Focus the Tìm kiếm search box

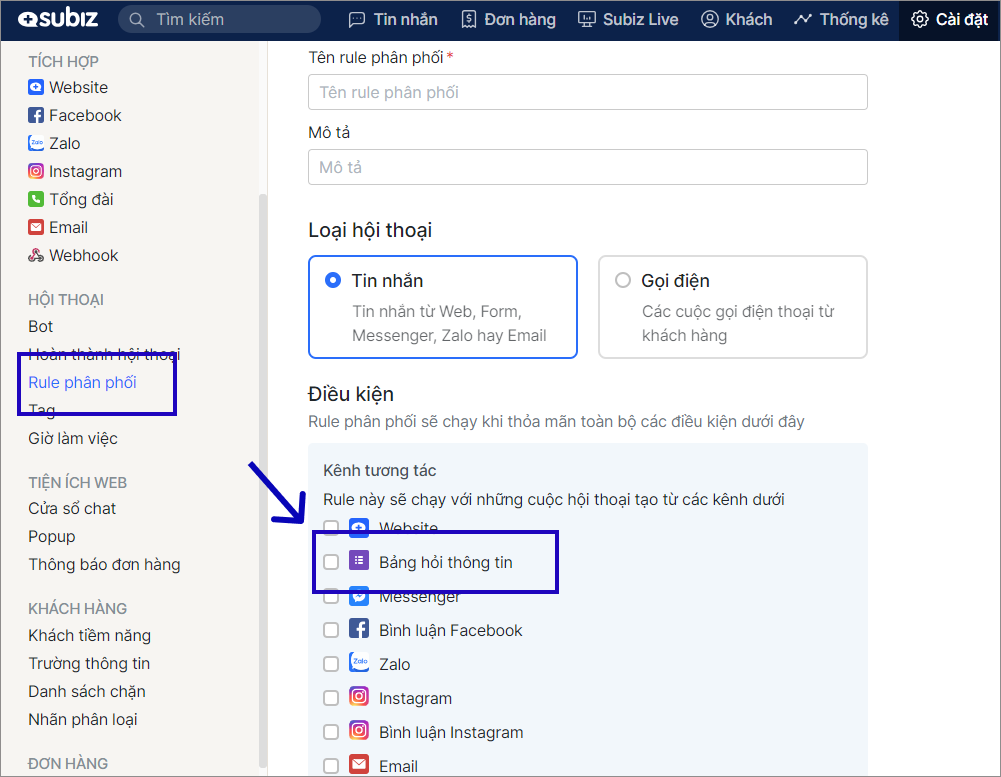[230, 20]
